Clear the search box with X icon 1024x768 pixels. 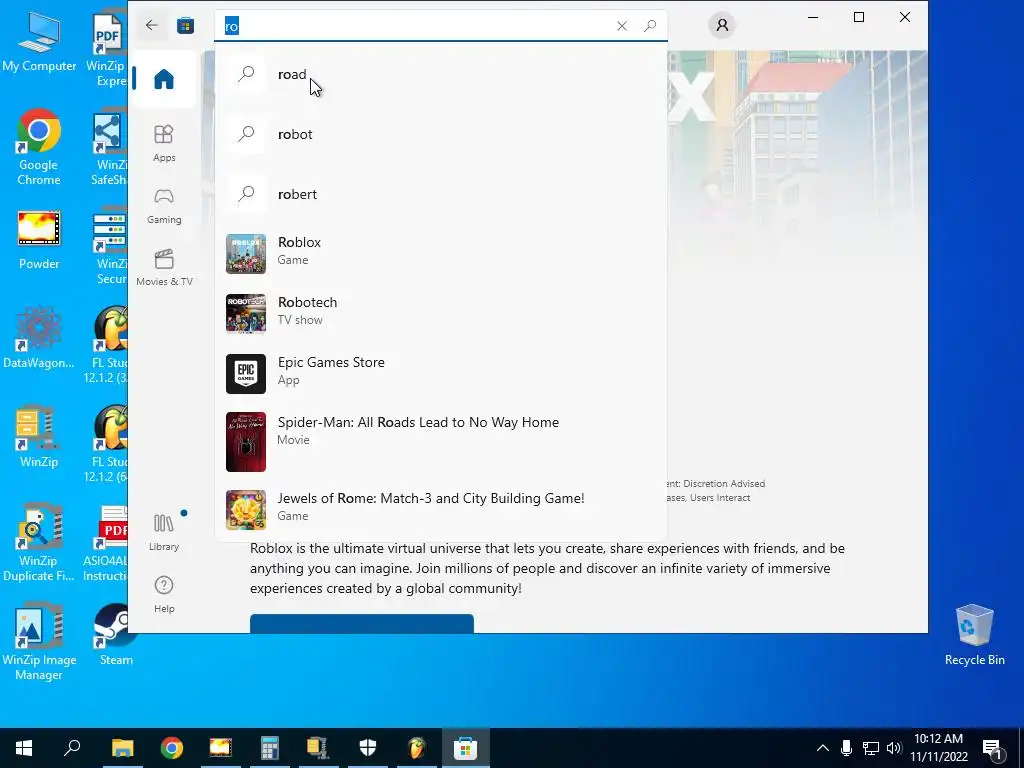click(622, 26)
